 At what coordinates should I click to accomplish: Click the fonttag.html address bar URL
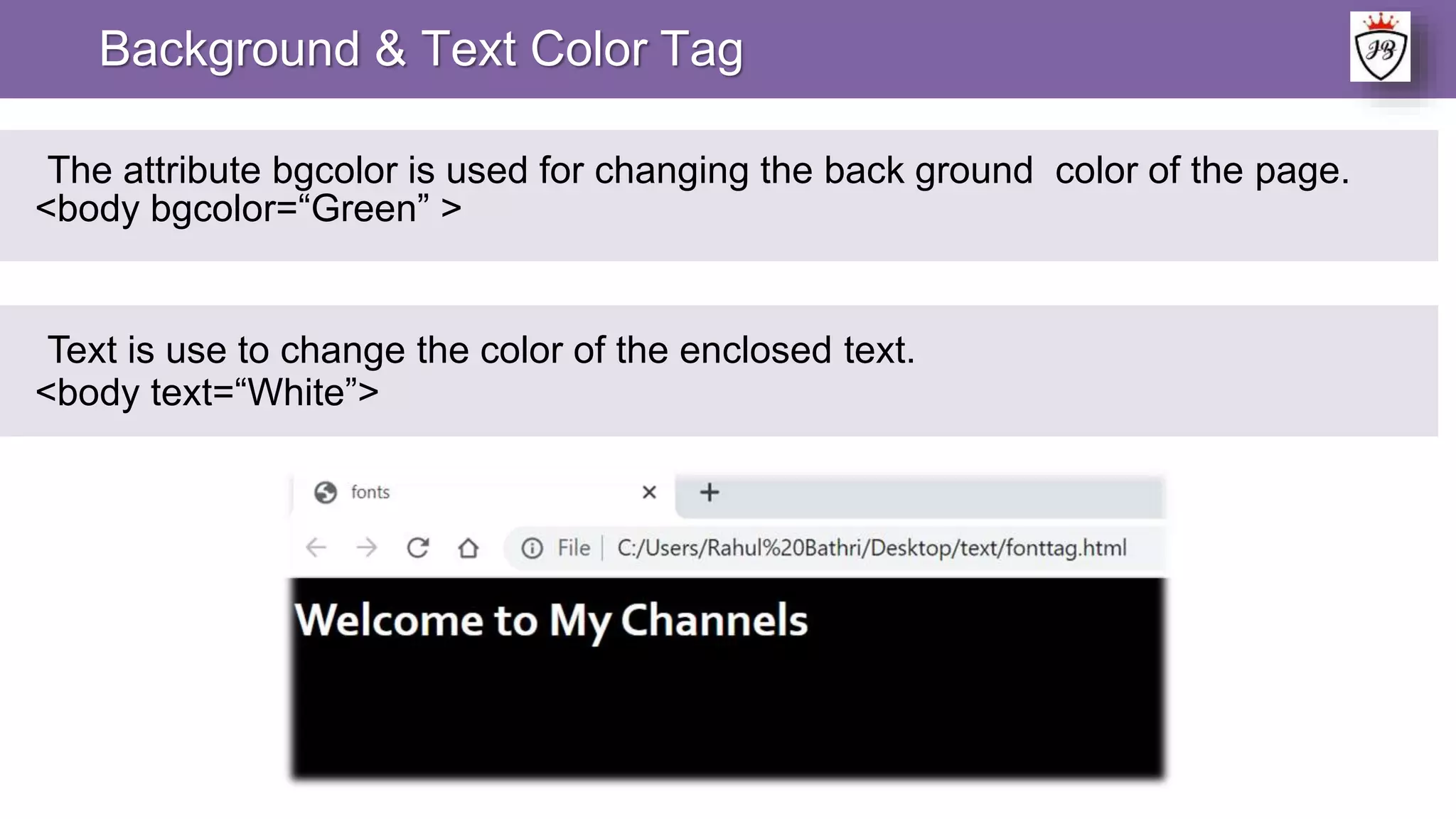pyautogui.click(x=871, y=548)
